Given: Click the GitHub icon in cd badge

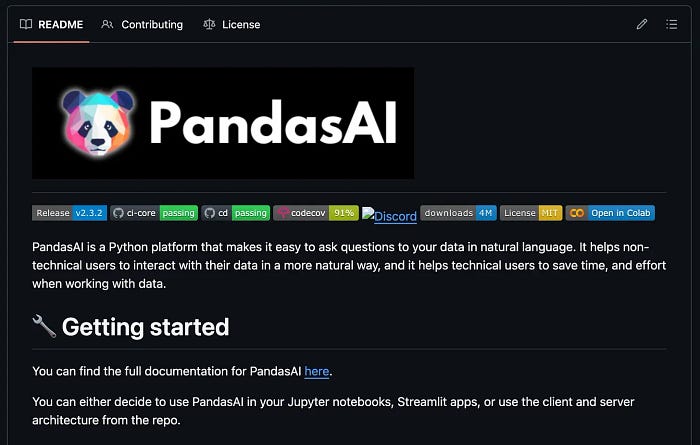Looking at the screenshot, I should [209, 213].
